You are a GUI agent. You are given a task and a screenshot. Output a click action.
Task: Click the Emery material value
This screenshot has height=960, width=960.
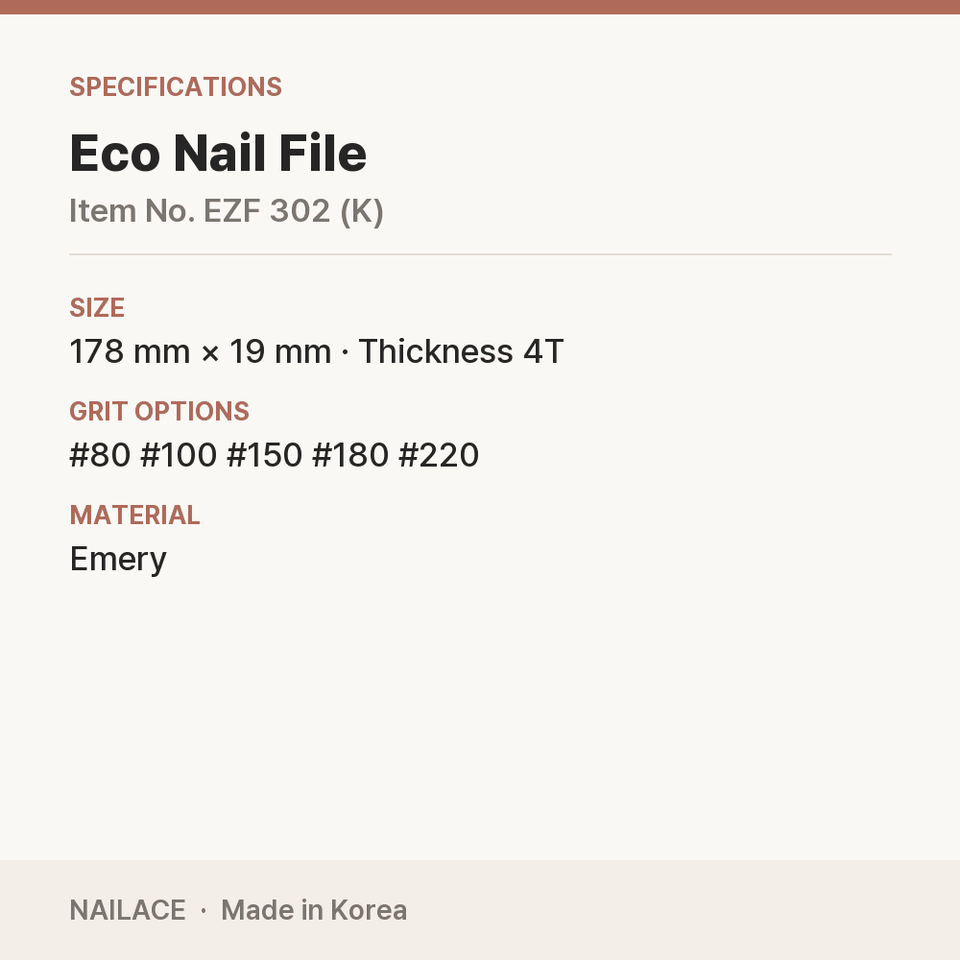tap(118, 560)
